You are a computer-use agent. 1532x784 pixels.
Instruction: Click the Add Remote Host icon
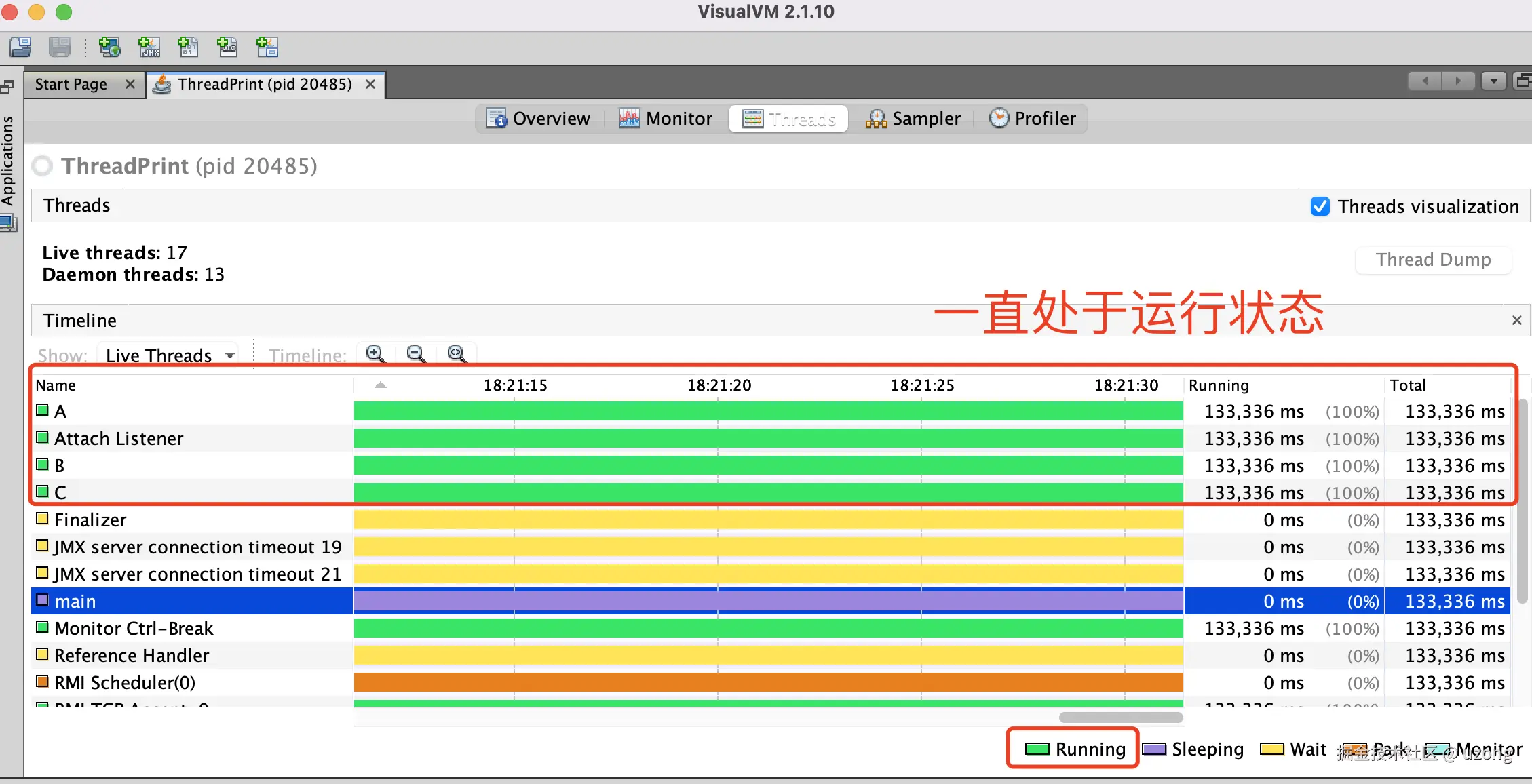(110, 47)
